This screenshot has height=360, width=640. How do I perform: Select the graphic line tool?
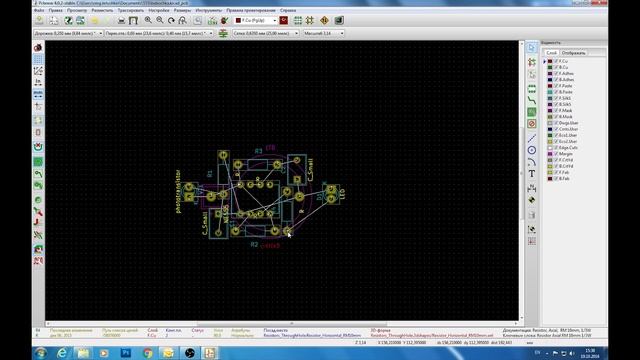click(x=531, y=138)
